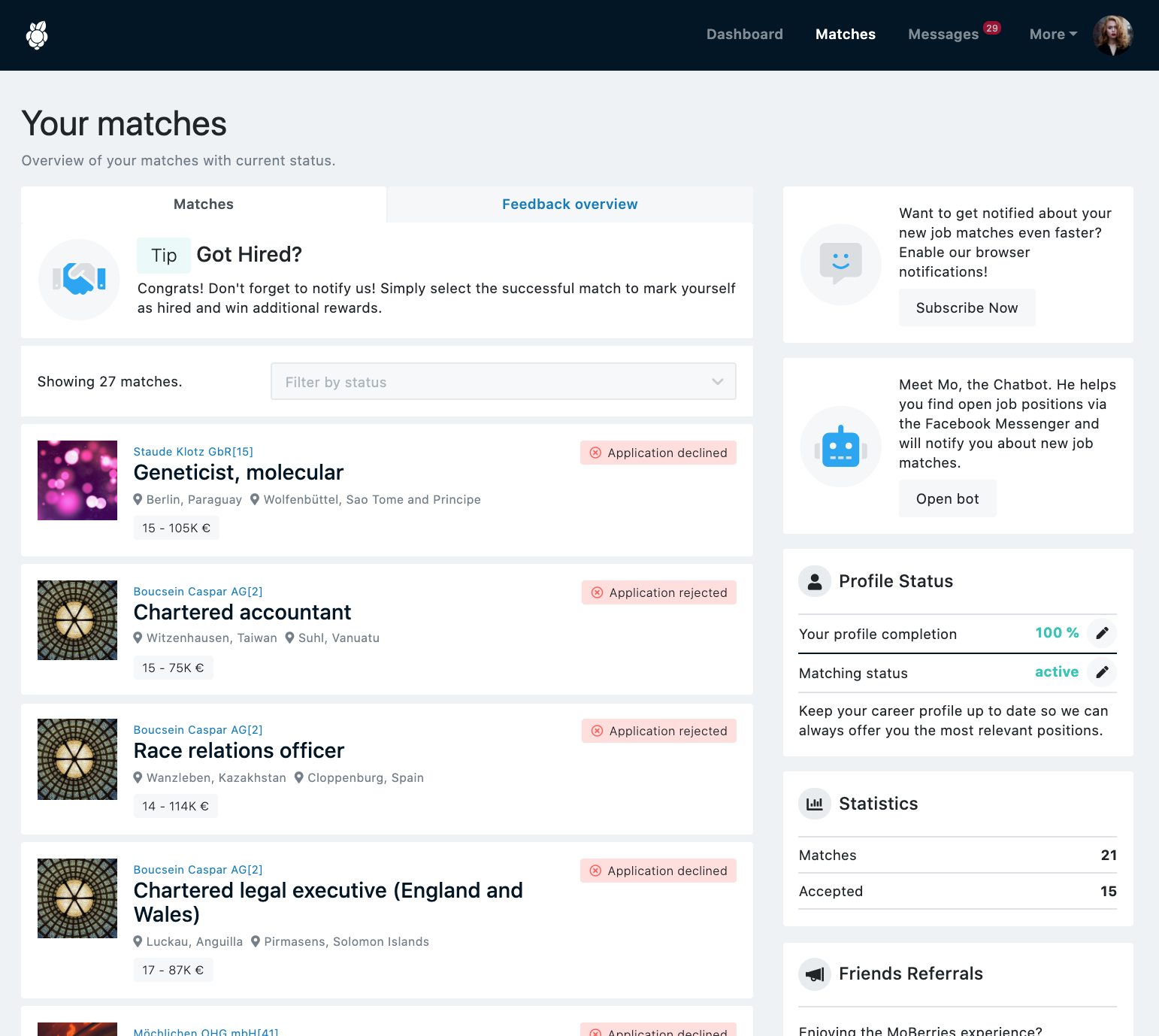Image resolution: width=1159 pixels, height=1036 pixels.
Task: Expand the More navigation menu
Action: coord(1053,35)
